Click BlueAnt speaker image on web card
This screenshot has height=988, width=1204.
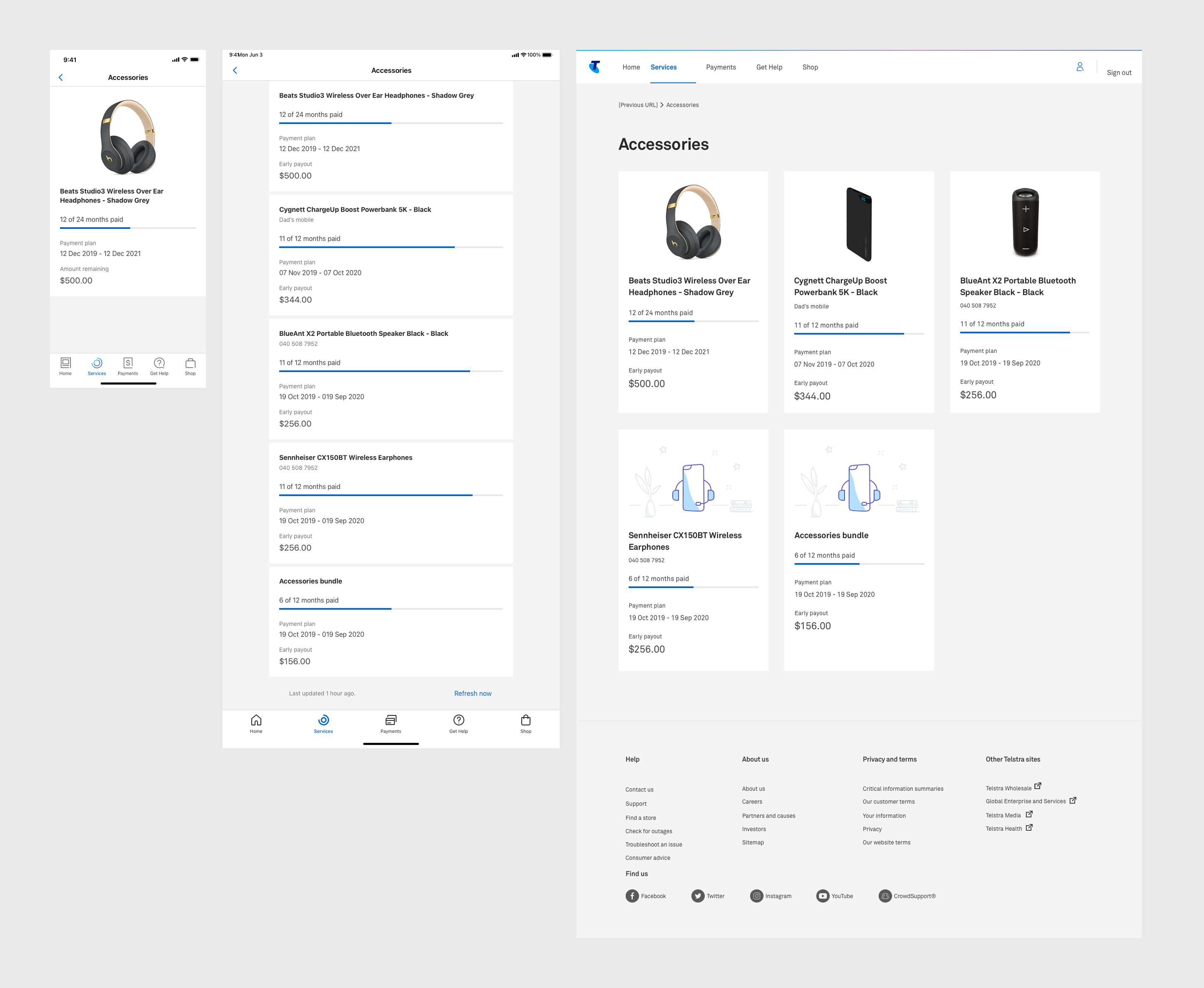click(x=1026, y=222)
